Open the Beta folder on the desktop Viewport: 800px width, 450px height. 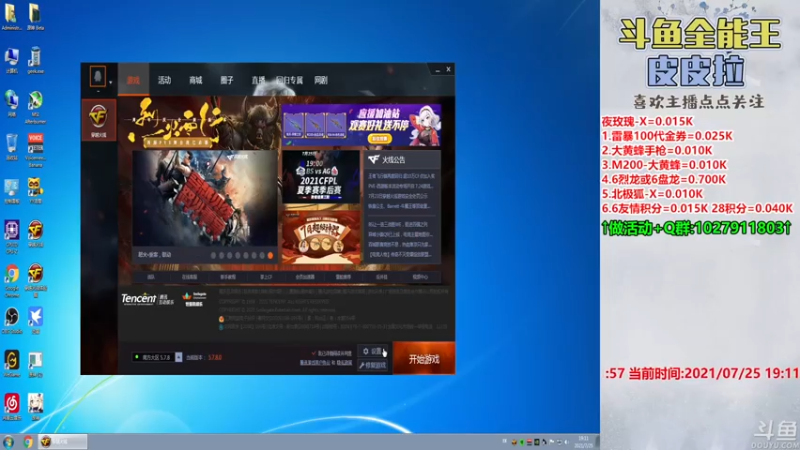35,17
